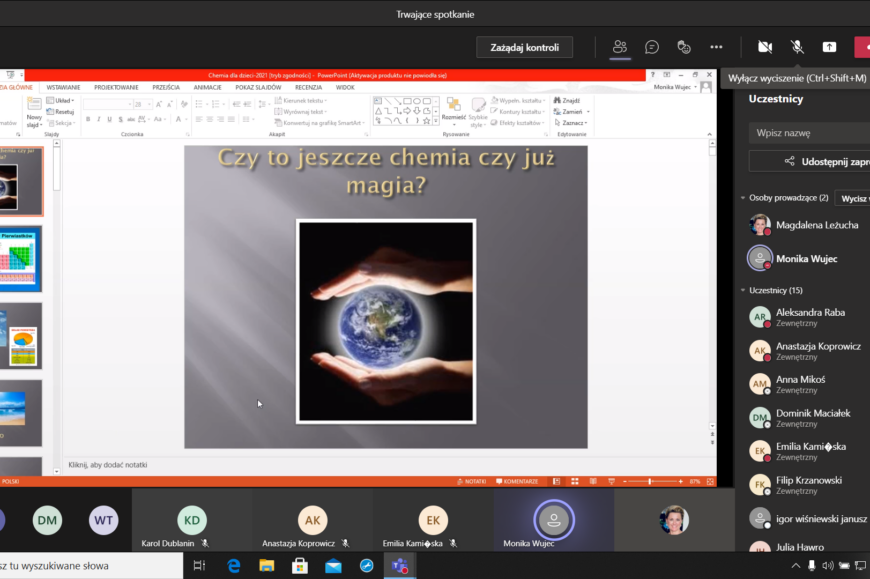Toggle the NOTATKI notes pane
Image resolution: width=870 pixels, height=579 pixels.
(472, 481)
